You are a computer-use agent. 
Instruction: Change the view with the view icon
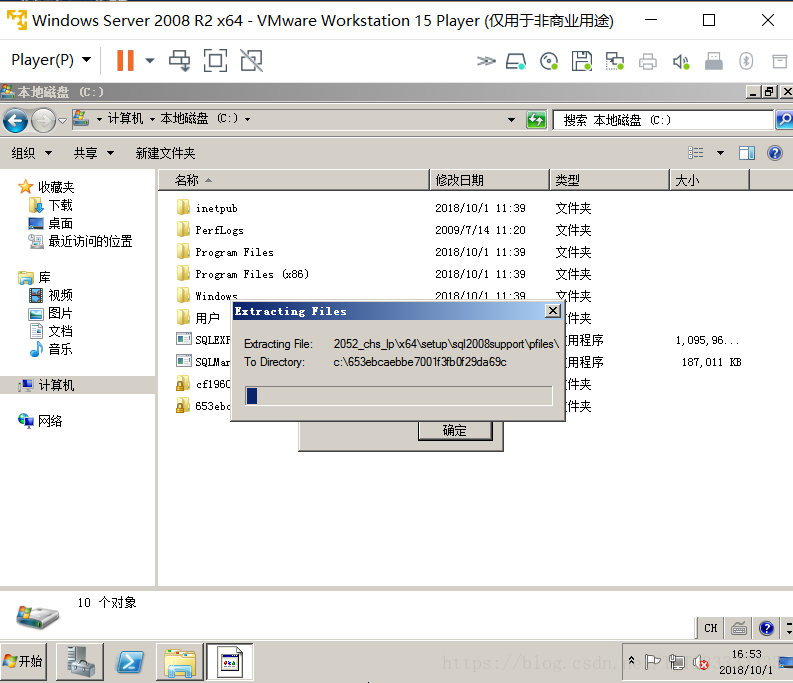[x=696, y=153]
